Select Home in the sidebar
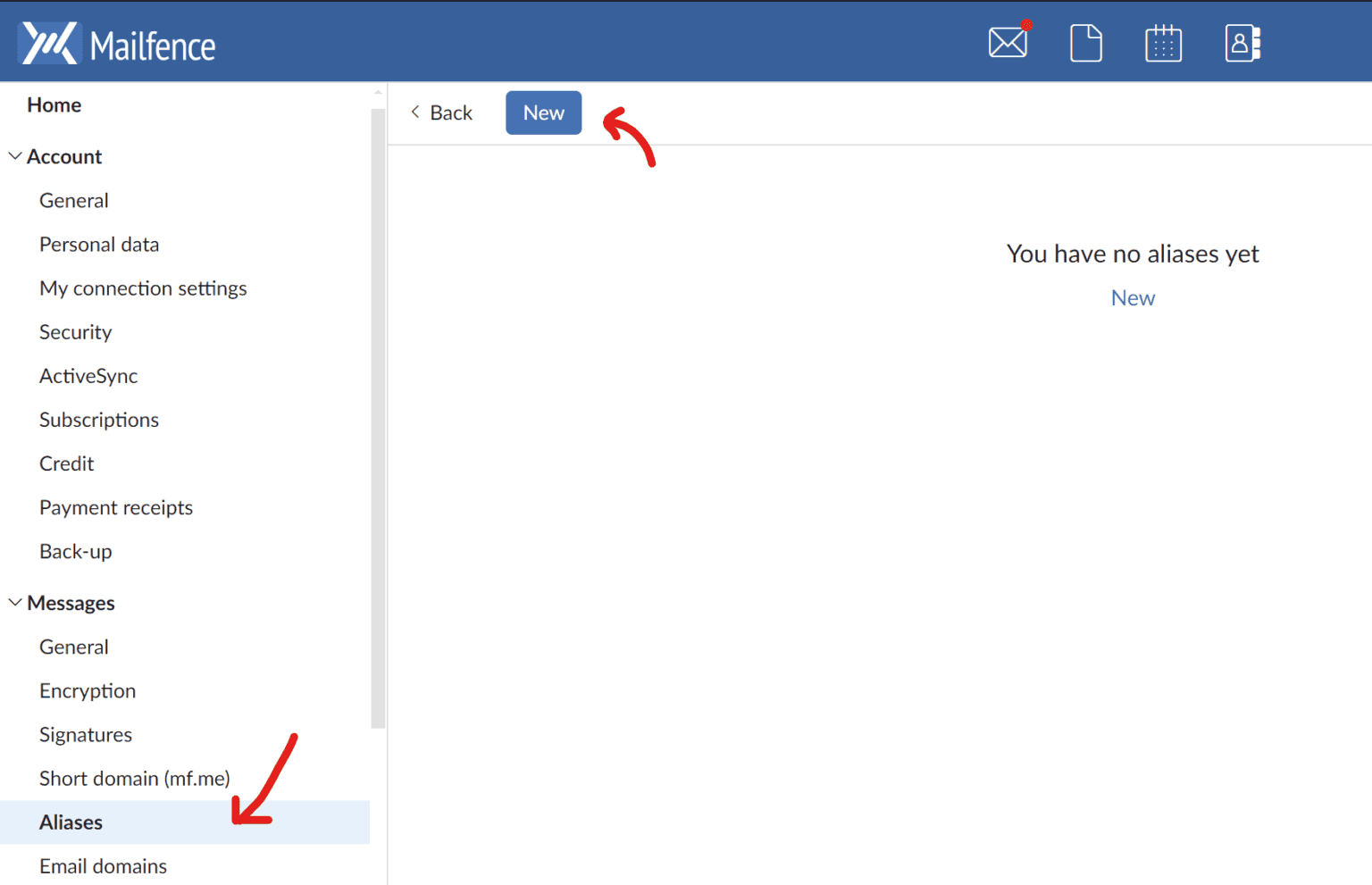Screen dimensions: 1372x885 [54, 104]
